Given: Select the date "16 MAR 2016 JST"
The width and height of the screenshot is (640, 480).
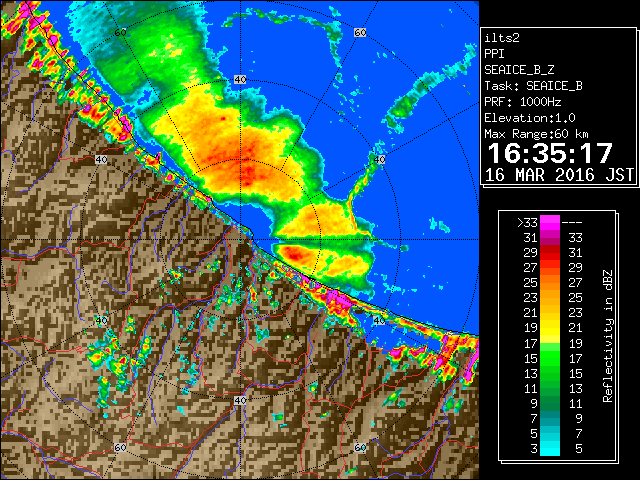Looking at the screenshot, I should (559, 175).
